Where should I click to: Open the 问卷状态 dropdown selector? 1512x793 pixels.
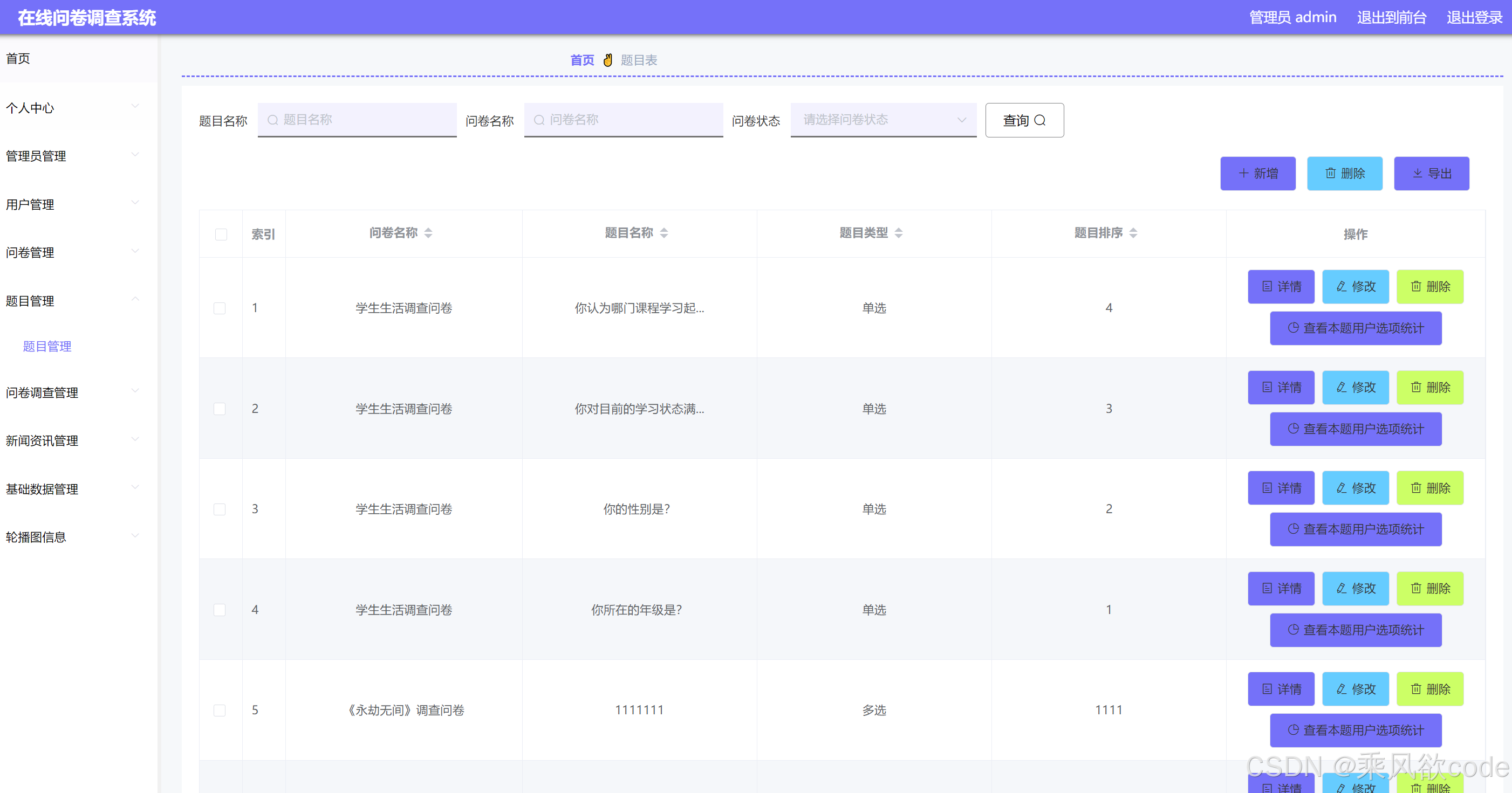(x=883, y=120)
